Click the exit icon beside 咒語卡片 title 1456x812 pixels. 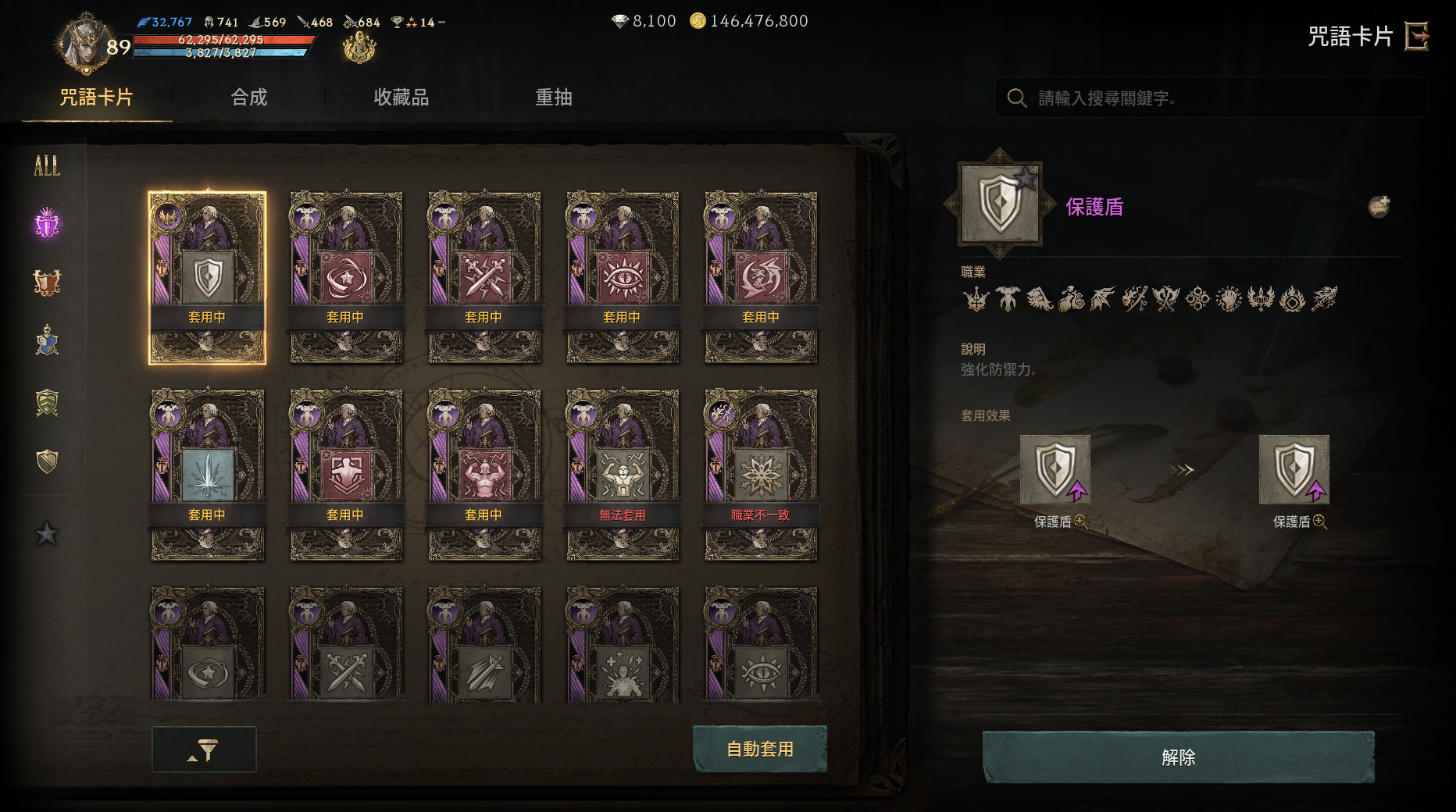coord(1417,36)
